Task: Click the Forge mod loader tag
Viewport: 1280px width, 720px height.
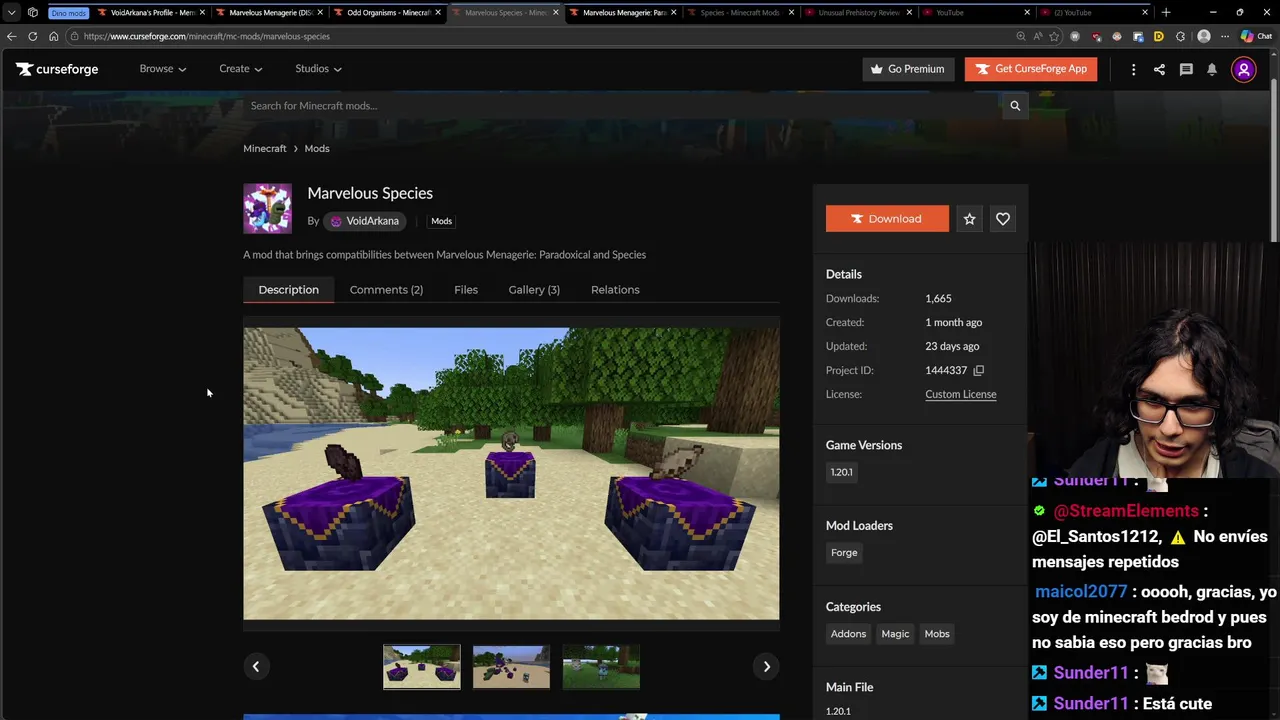Action: tap(844, 553)
